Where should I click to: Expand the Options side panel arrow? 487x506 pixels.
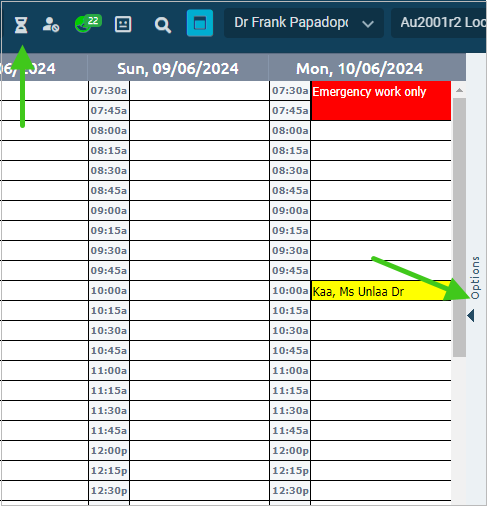(x=471, y=315)
